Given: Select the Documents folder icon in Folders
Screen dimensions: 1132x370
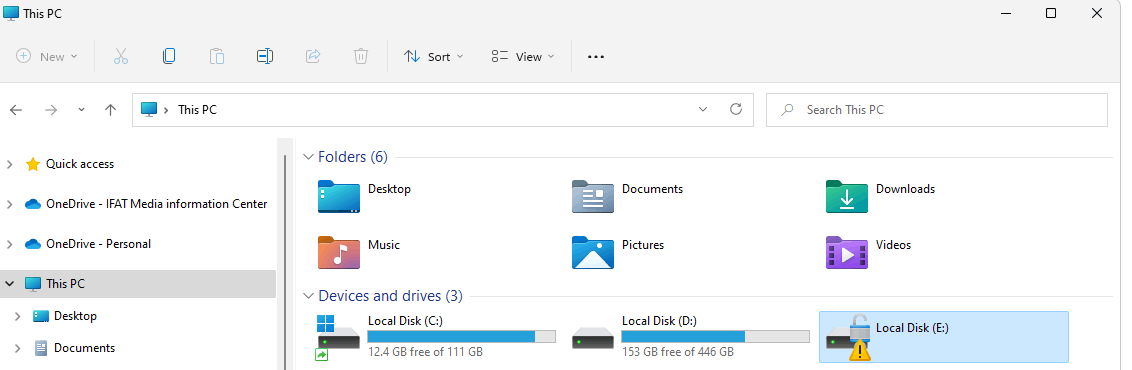Looking at the screenshot, I should 593,196.
